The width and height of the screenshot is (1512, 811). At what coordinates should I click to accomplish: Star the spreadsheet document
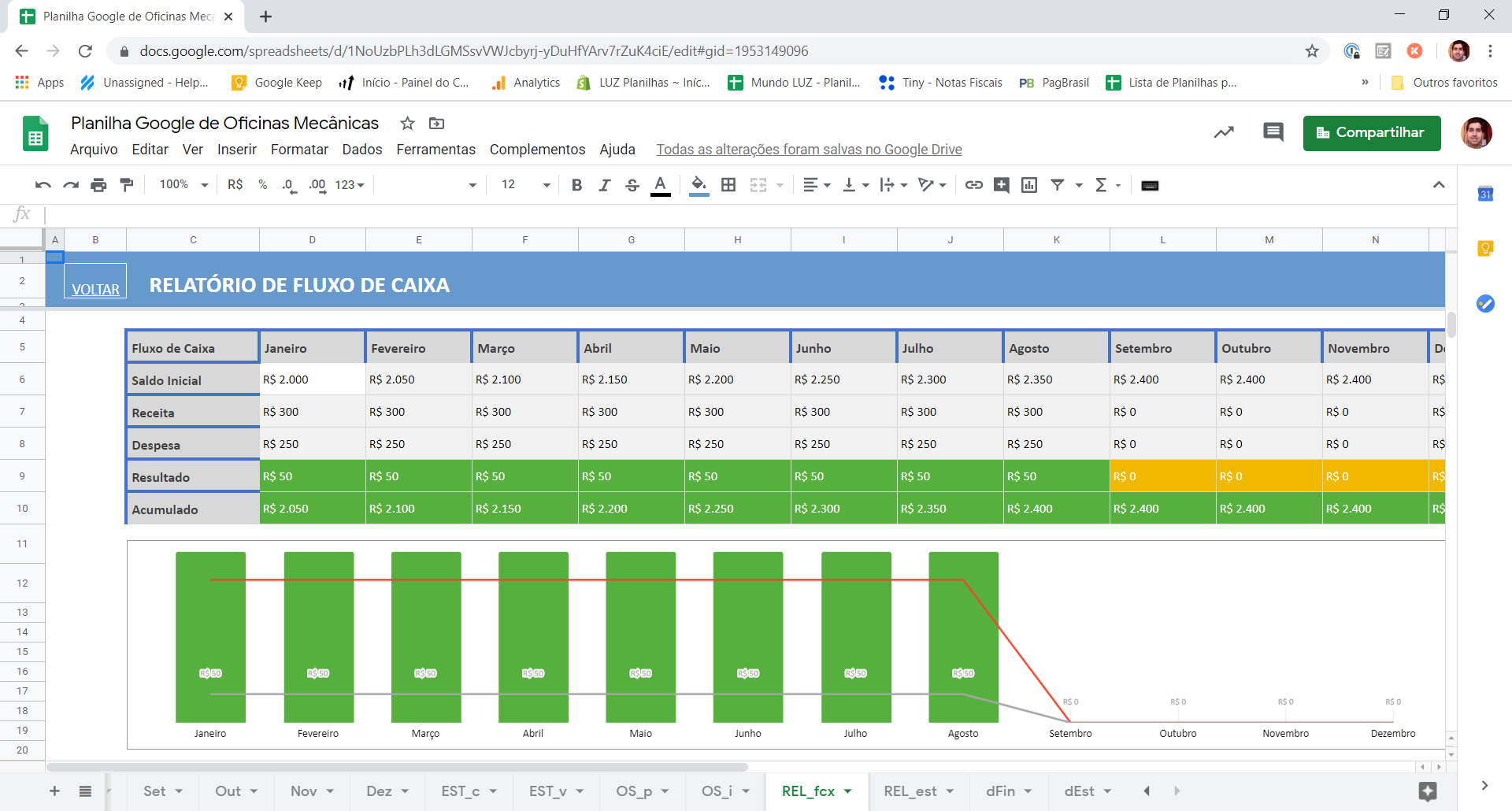point(407,123)
